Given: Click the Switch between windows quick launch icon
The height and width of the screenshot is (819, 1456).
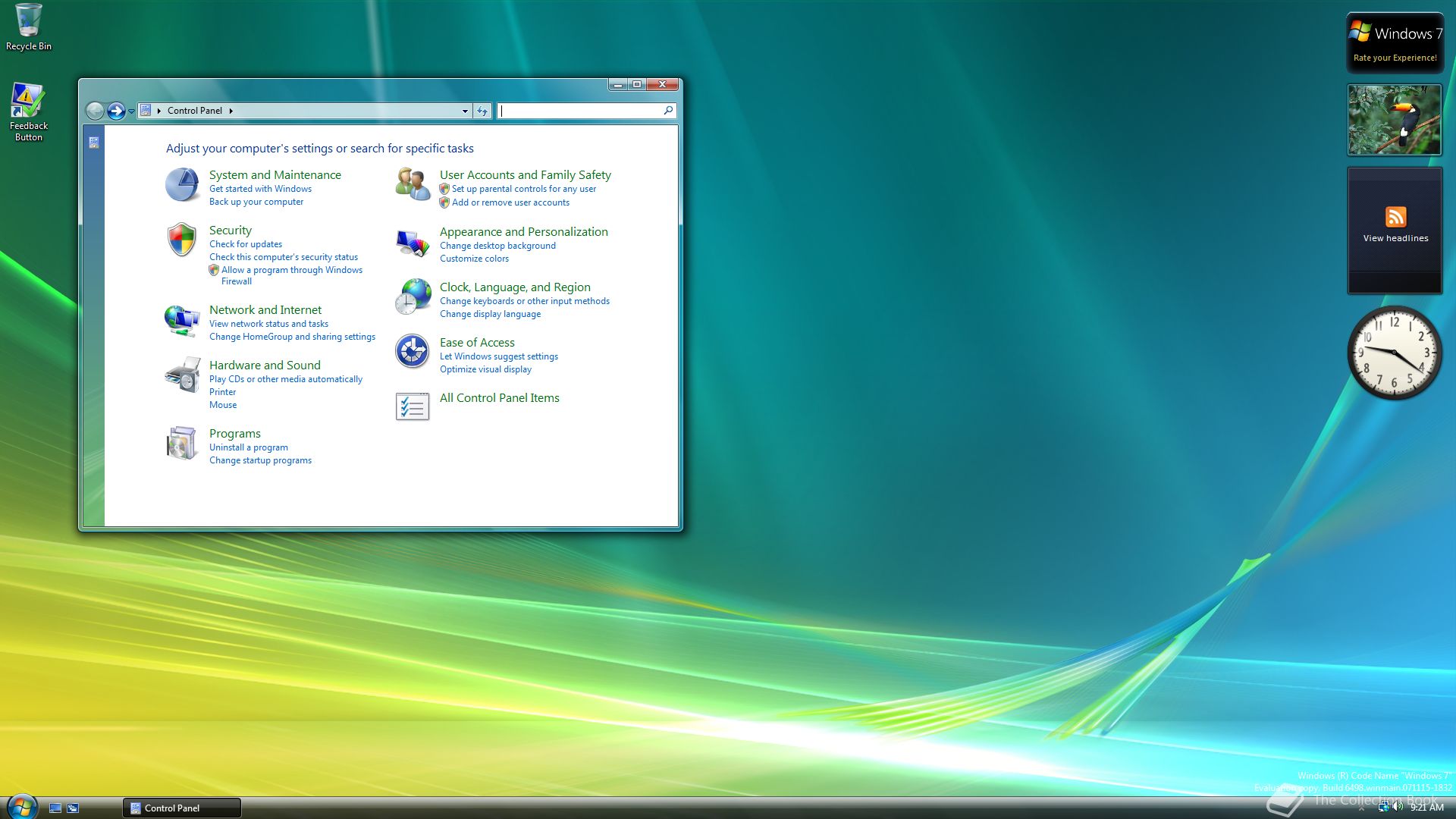Looking at the screenshot, I should (73, 808).
